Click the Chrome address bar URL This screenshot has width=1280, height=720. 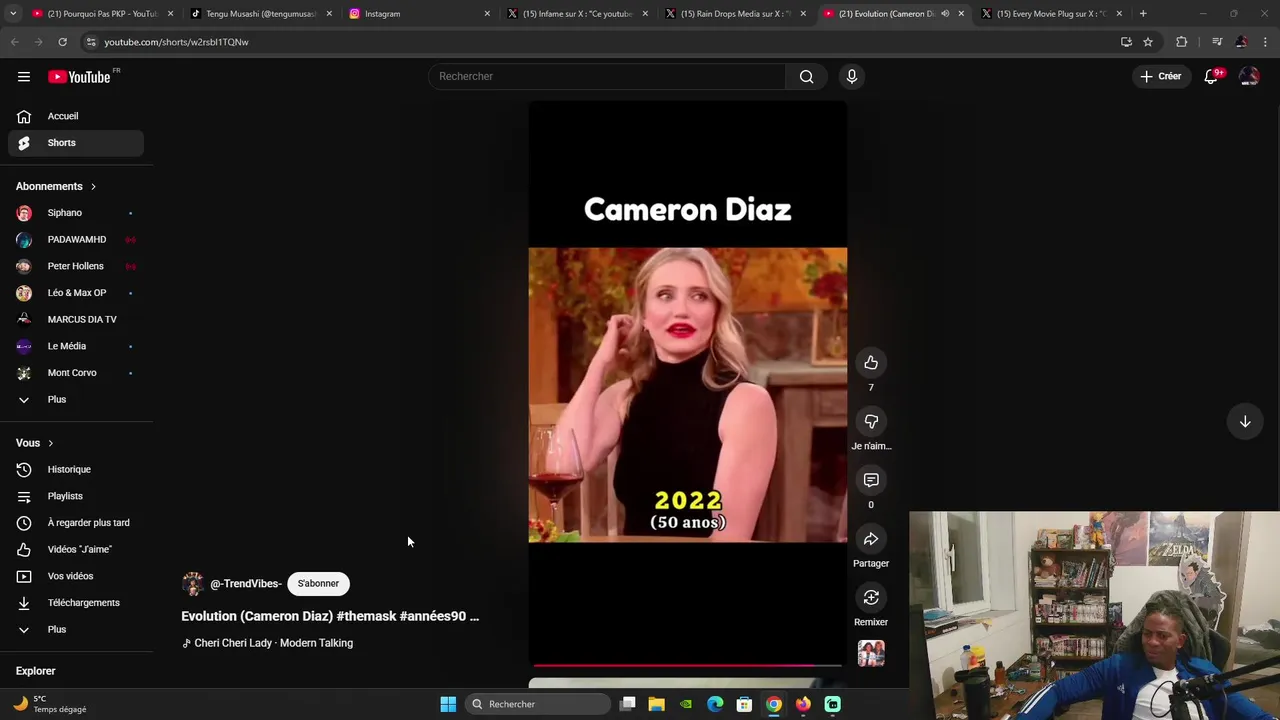point(176,42)
